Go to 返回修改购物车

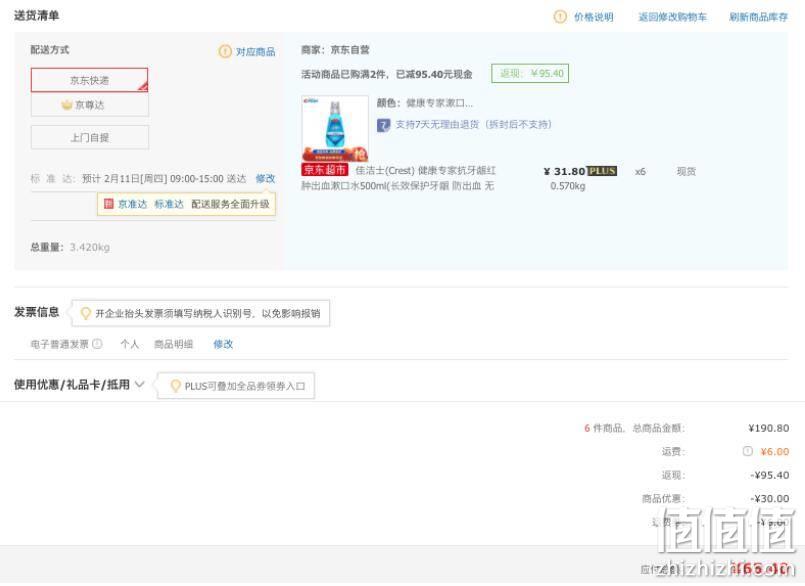[x=672, y=17]
